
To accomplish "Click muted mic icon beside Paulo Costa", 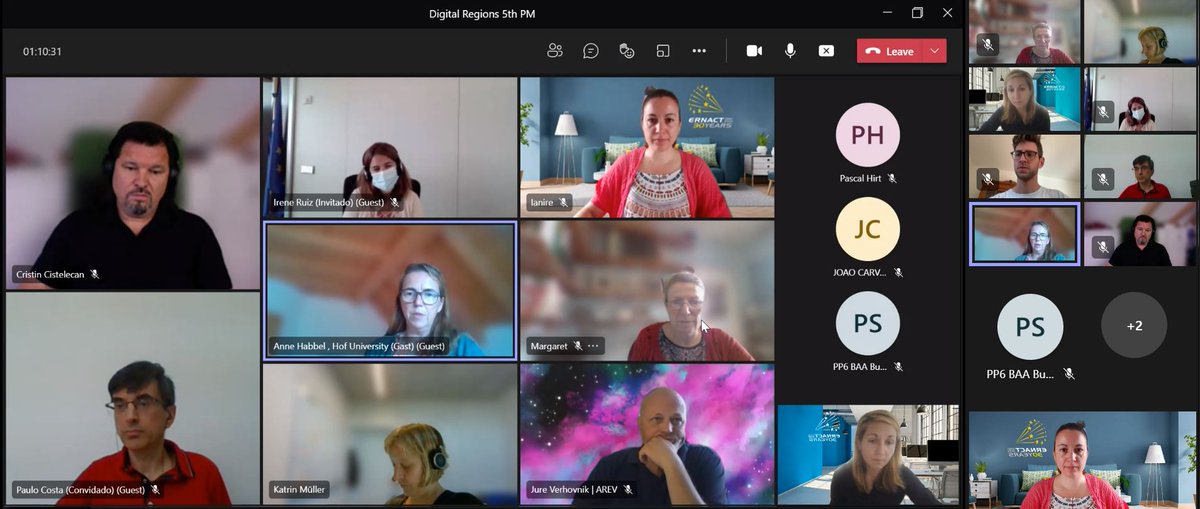I will pyautogui.click(x=155, y=490).
